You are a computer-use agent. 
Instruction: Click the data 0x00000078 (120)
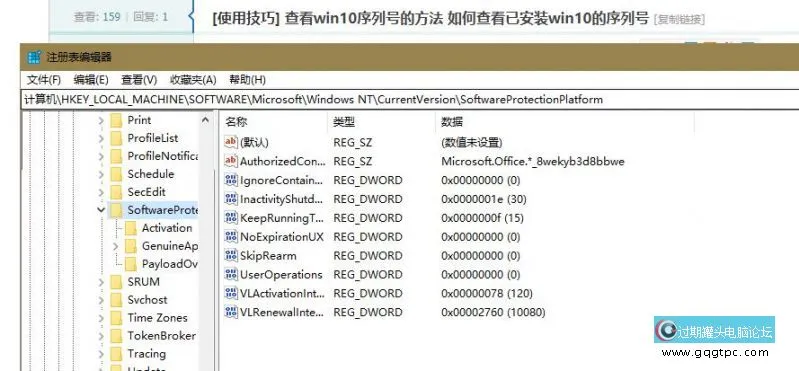487,293
